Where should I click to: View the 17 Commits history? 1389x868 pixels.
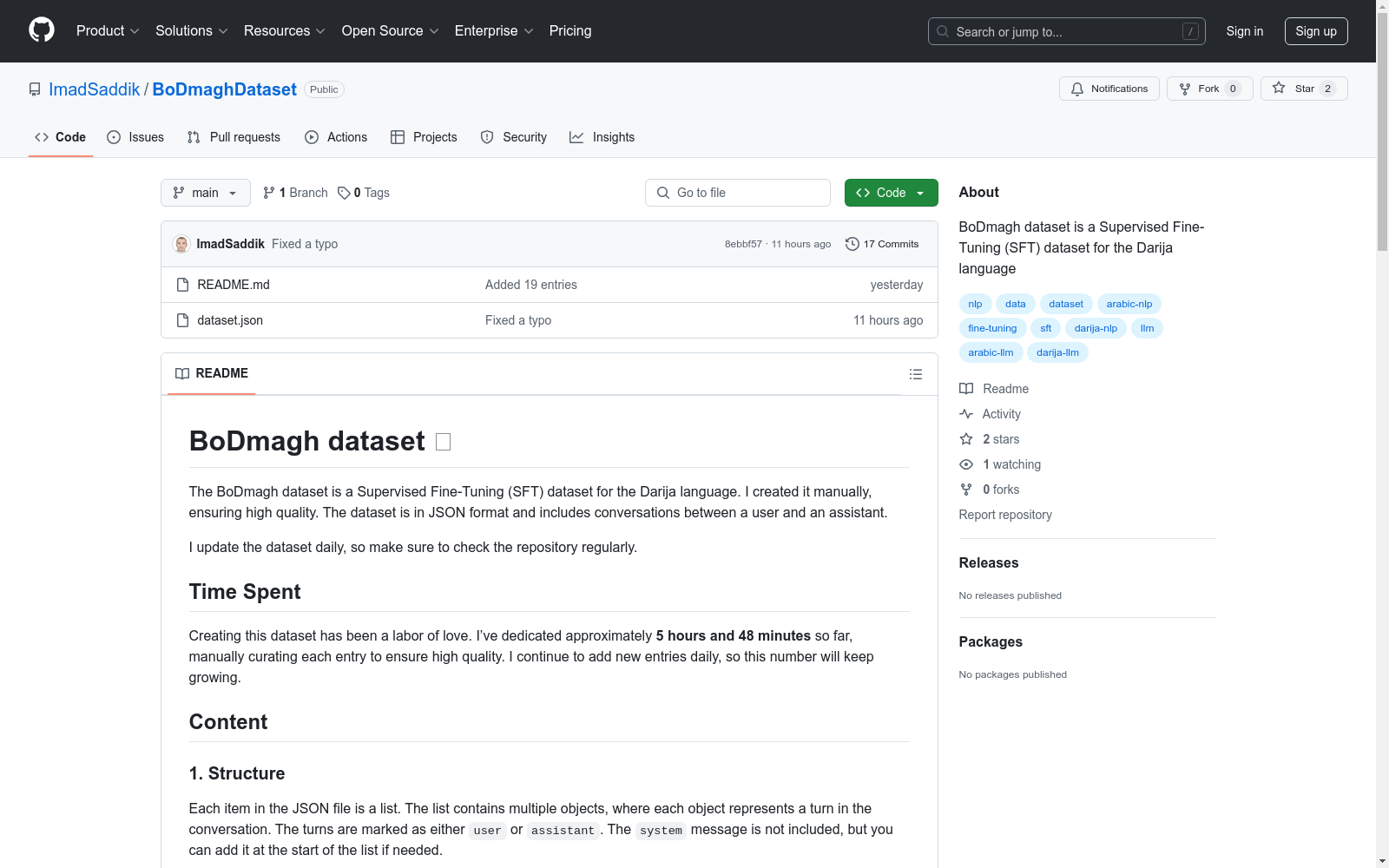882,244
